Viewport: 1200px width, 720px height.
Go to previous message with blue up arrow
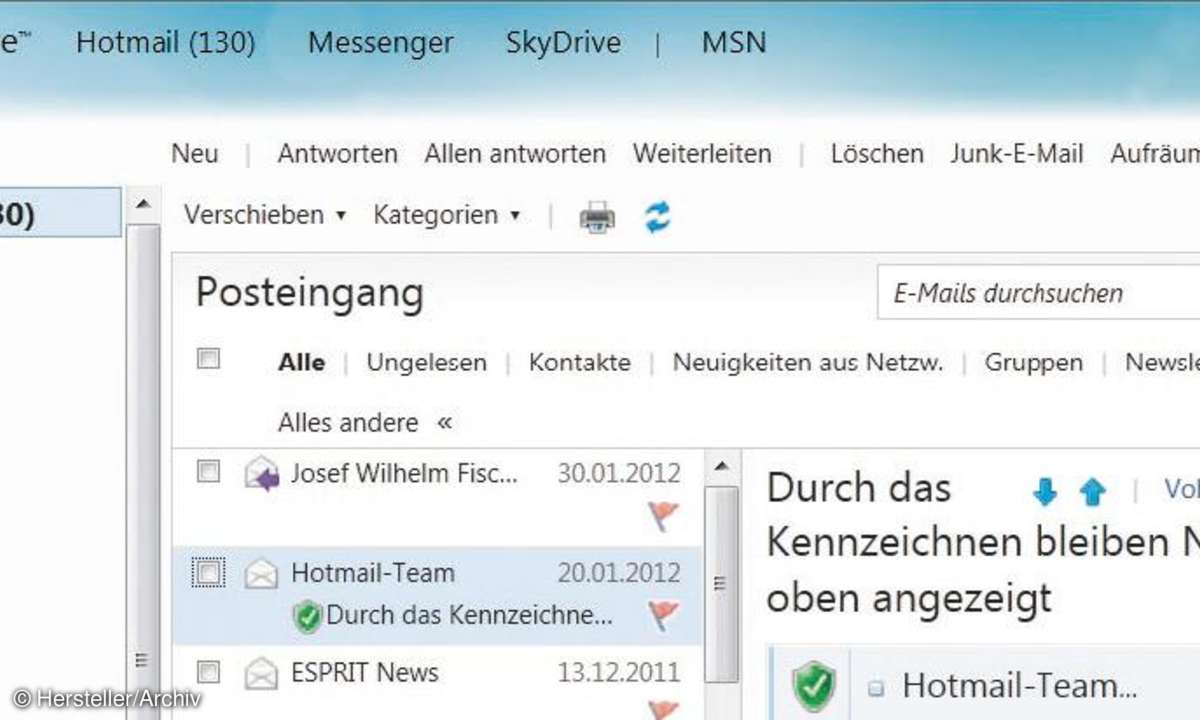tap(1093, 491)
